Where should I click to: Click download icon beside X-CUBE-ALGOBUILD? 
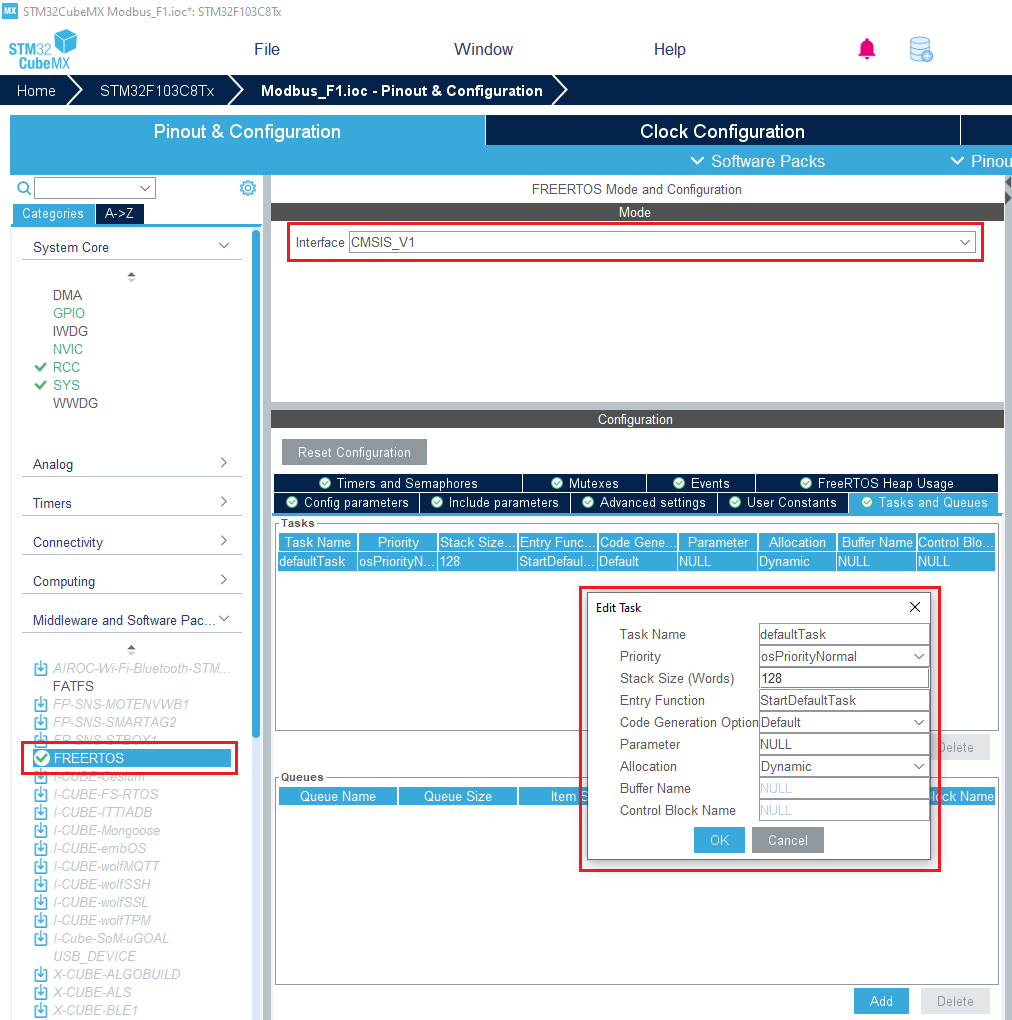click(x=40, y=974)
